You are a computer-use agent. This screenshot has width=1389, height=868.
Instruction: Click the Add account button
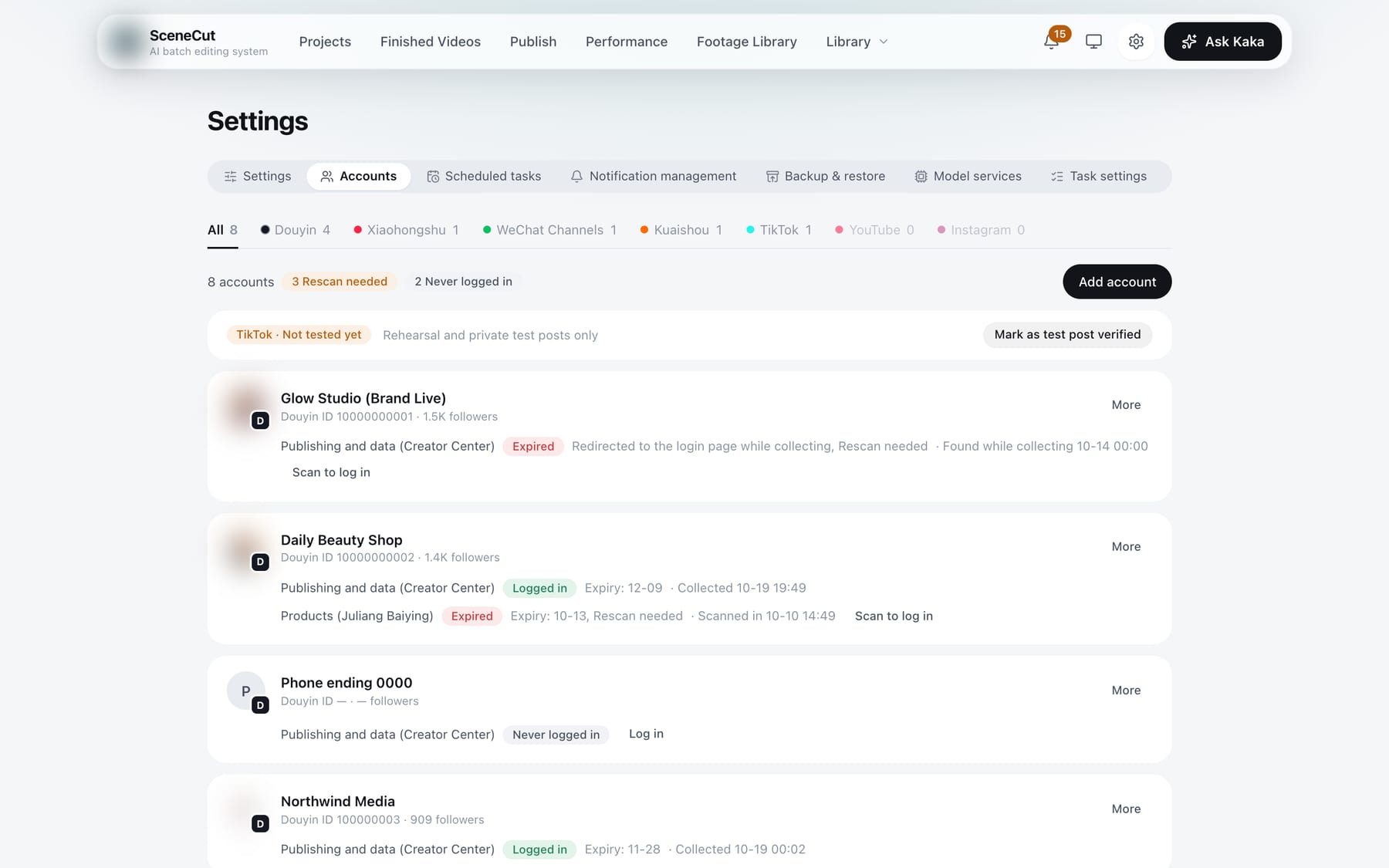(1117, 282)
